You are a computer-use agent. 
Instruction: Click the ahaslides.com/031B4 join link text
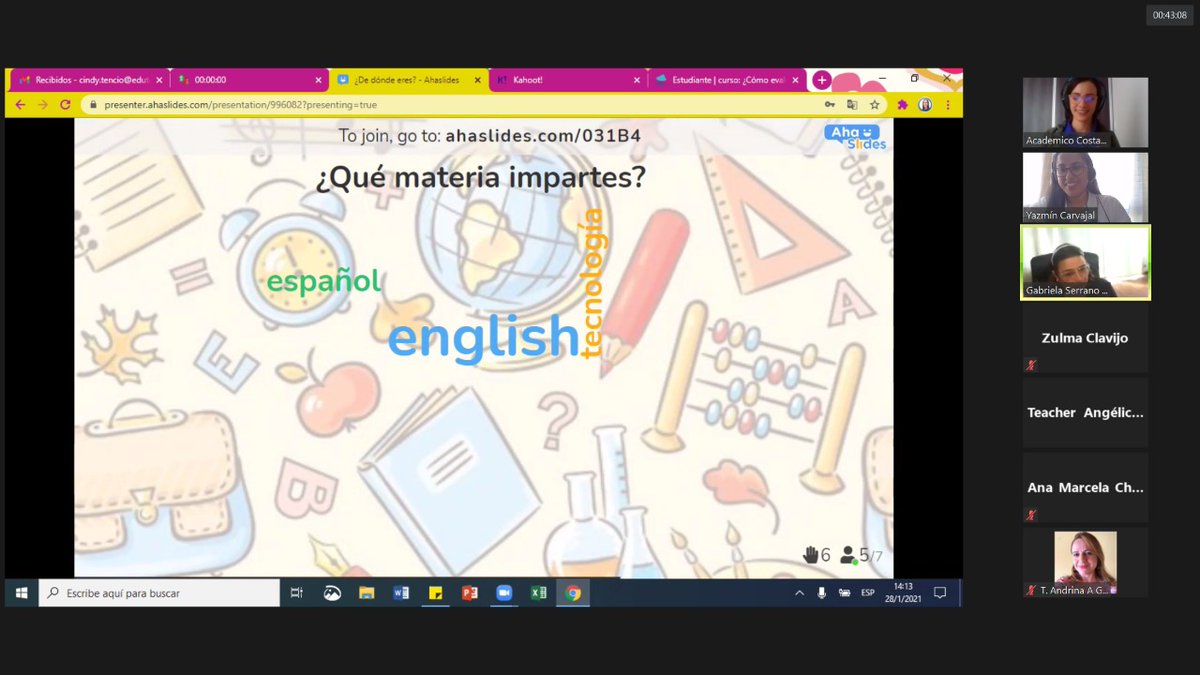point(543,135)
